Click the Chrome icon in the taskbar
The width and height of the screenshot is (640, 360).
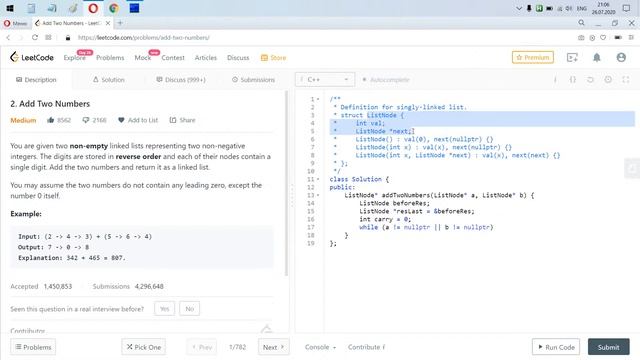point(114,8)
